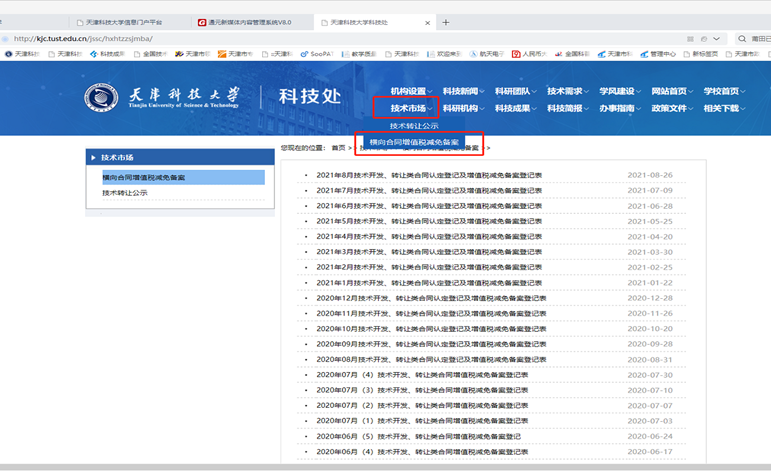Open the 相关下载 menu item
The image size is (771, 473).
coord(723,108)
